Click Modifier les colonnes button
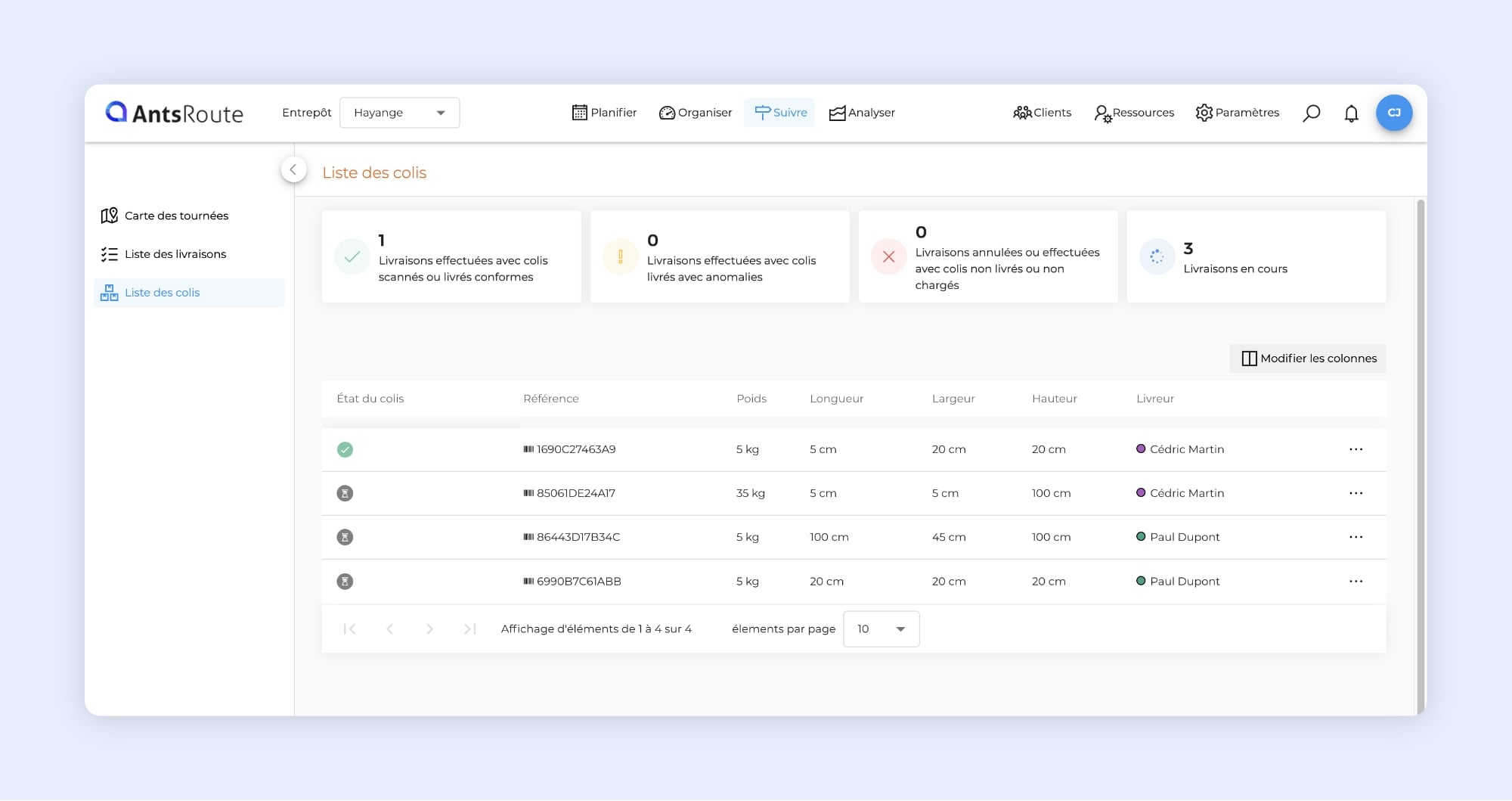Image resolution: width=1512 pixels, height=801 pixels. pyautogui.click(x=1308, y=359)
